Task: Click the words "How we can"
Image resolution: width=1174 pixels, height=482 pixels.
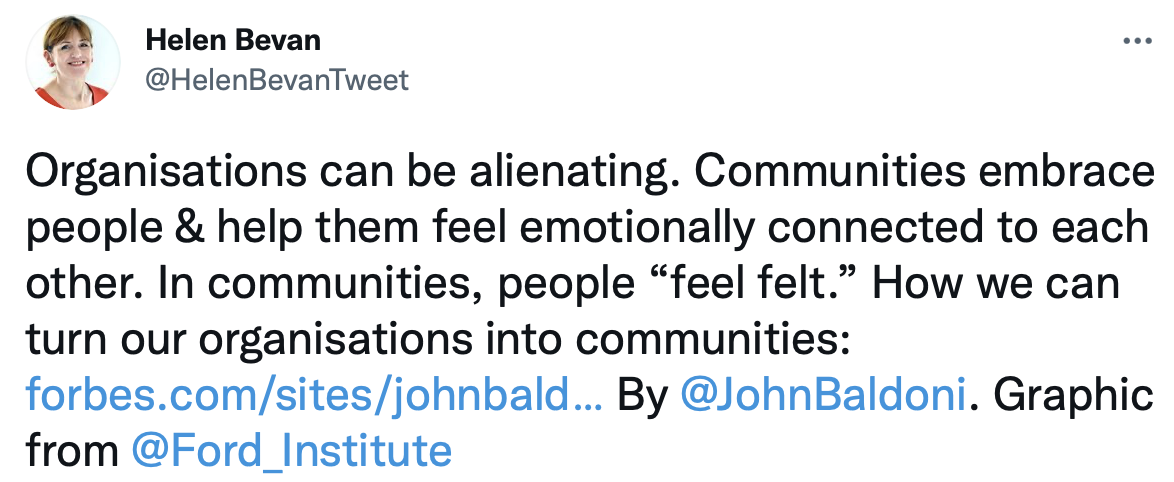Action: [996, 284]
